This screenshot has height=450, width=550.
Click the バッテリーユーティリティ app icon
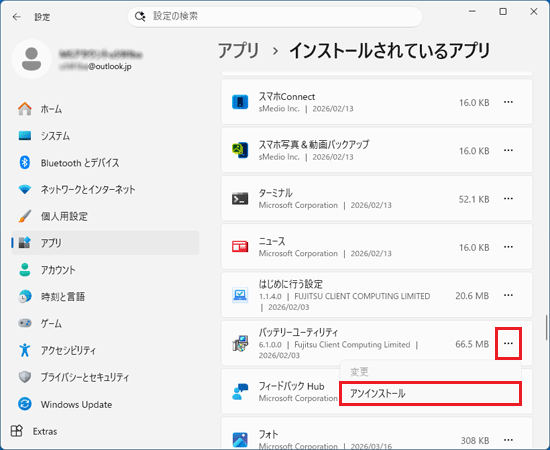pyautogui.click(x=240, y=343)
